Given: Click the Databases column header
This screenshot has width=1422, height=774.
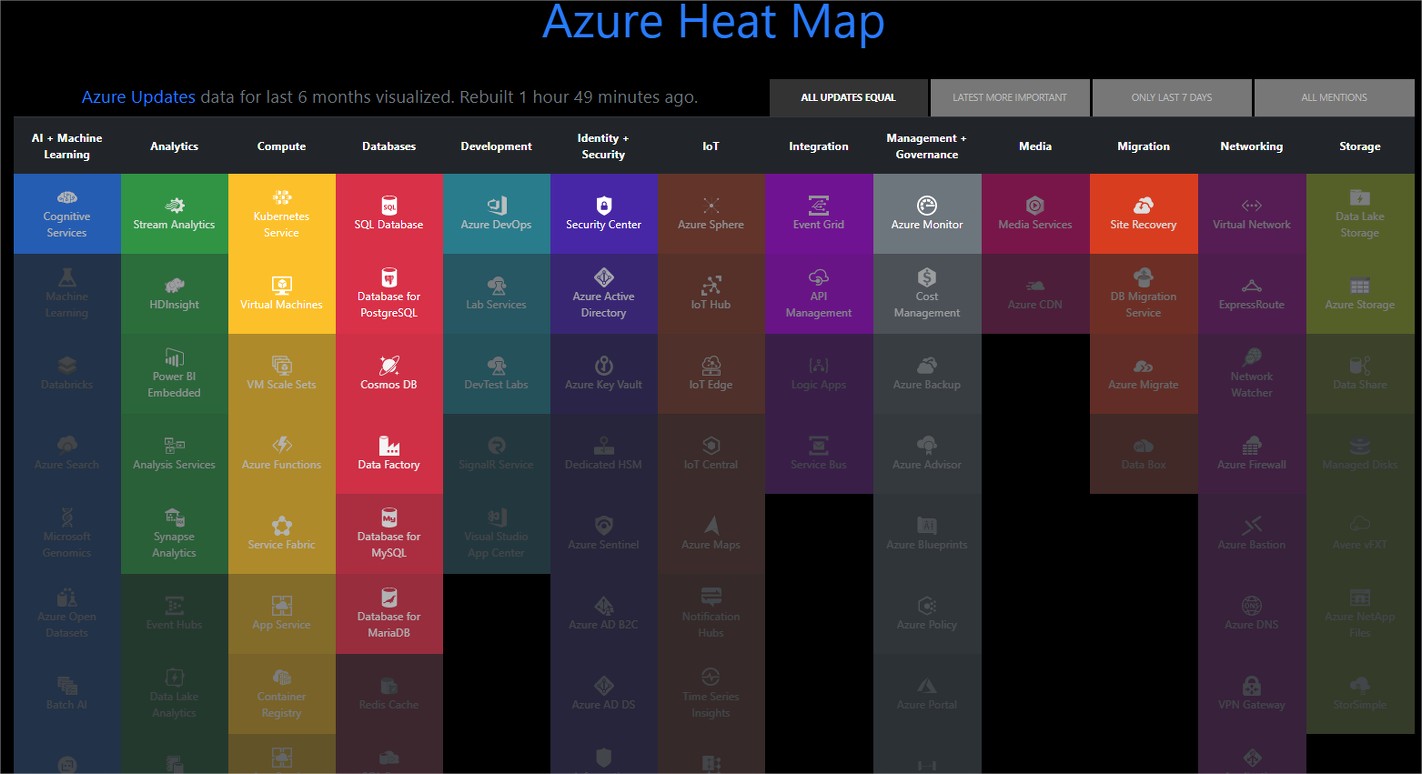Looking at the screenshot, I should point(389,146).
